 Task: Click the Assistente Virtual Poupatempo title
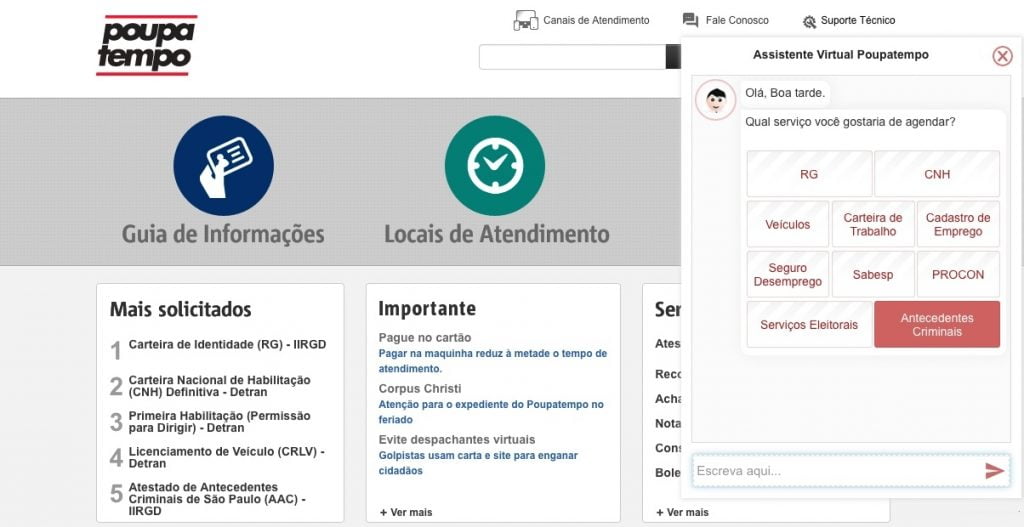pyautogui.click(x=840, y=55)
